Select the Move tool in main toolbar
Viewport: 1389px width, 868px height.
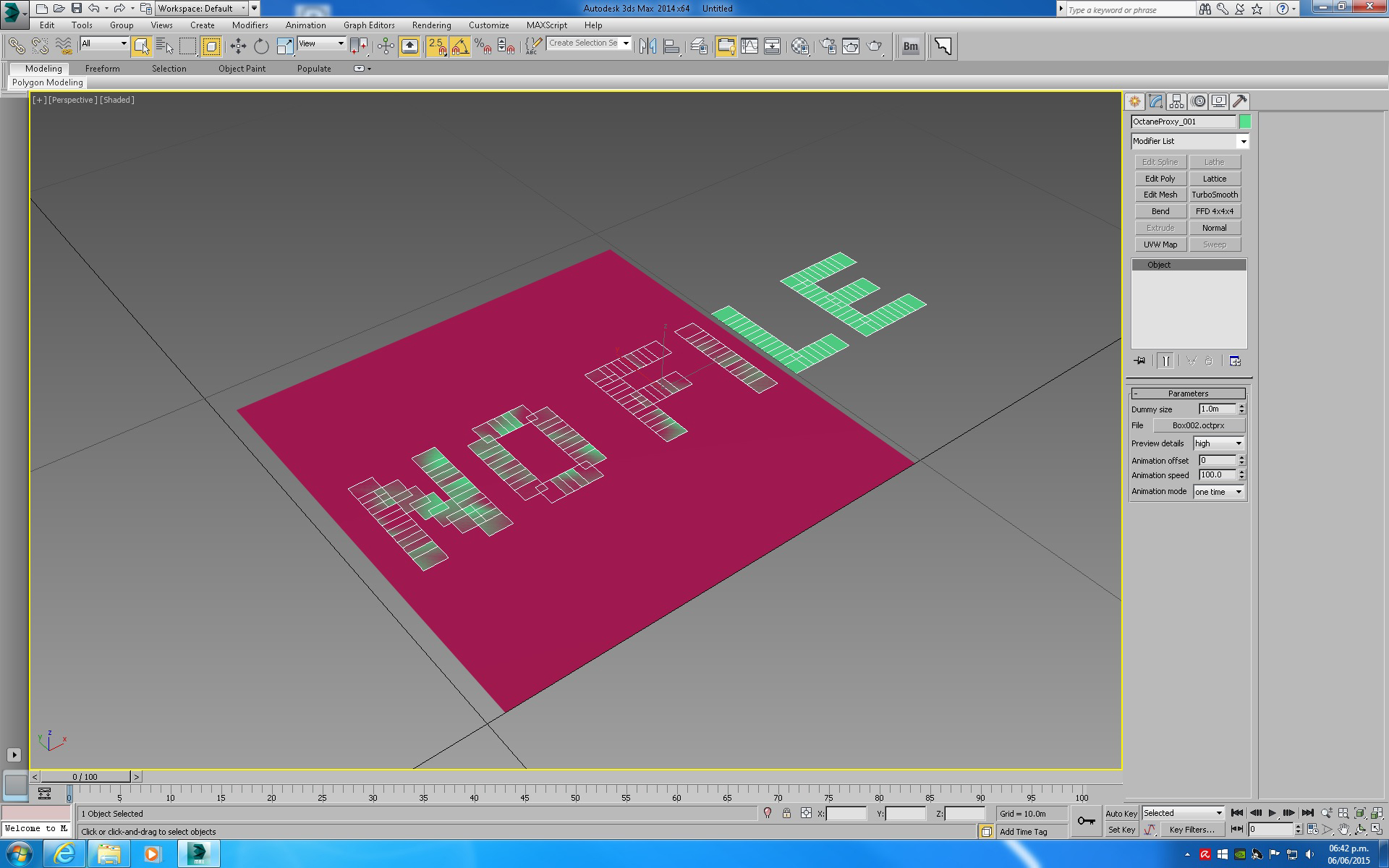click(238, 46)
